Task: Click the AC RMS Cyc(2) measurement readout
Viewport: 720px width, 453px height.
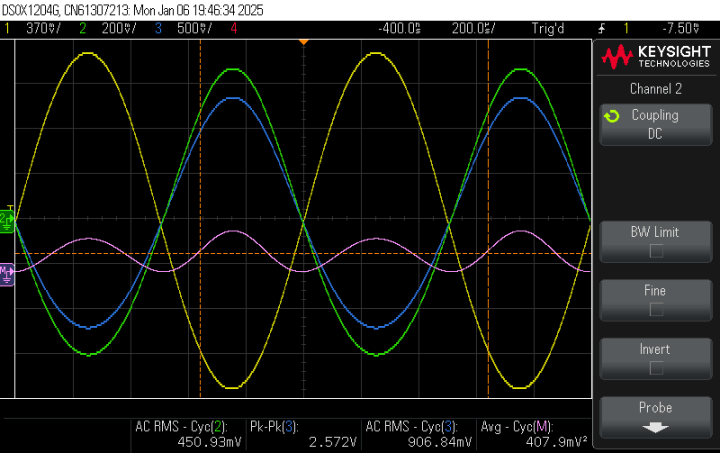Action: click(x=188, y=434)
